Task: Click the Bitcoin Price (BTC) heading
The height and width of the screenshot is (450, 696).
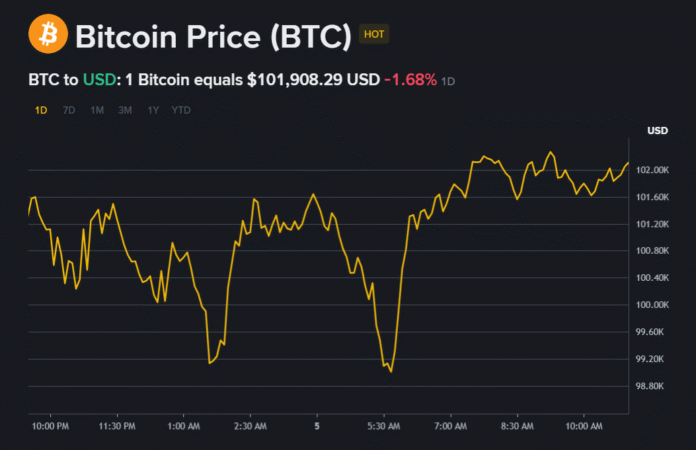Action: 213,37
